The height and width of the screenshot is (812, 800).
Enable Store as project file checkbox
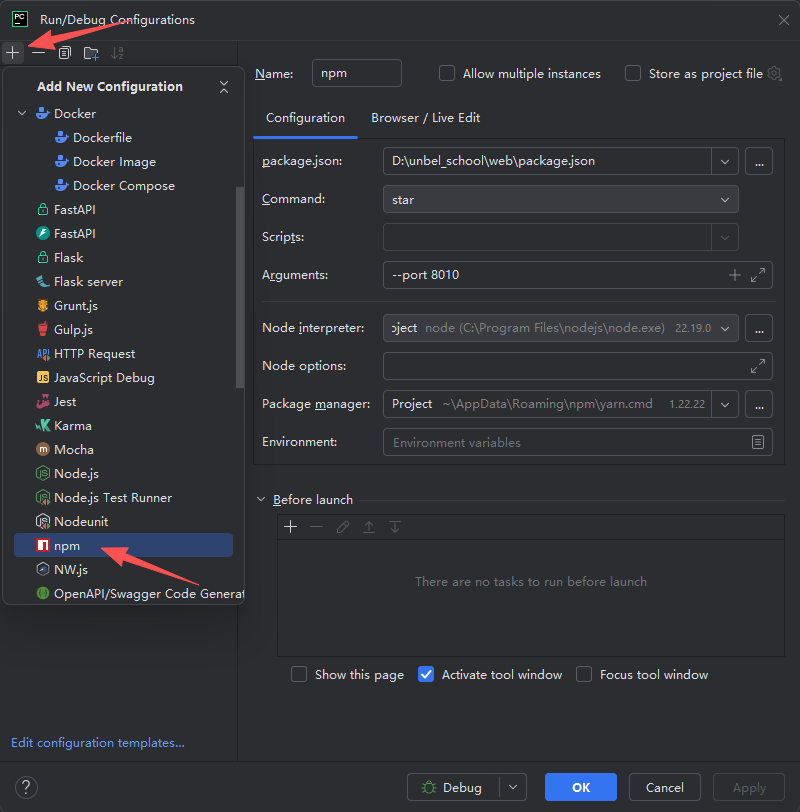[x=633, y=74]
